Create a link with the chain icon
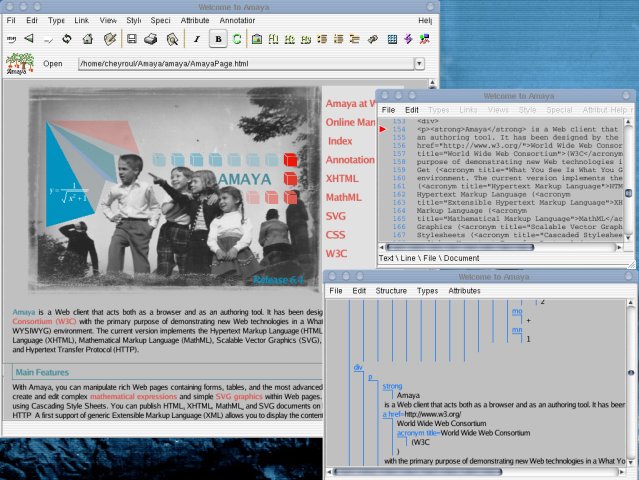 click(372, 39)
